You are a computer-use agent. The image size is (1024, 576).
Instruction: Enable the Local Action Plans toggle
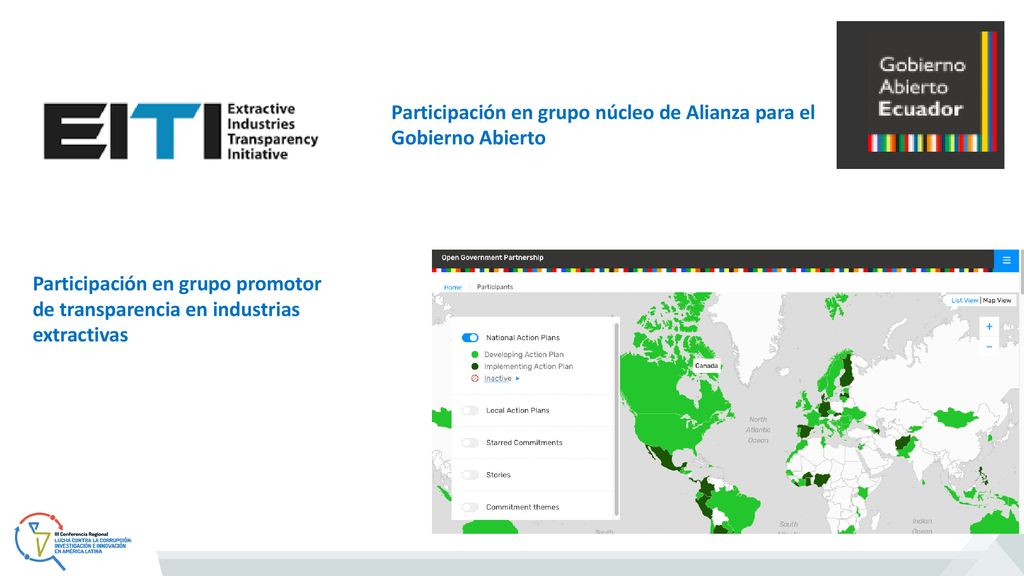click(470, 410)
